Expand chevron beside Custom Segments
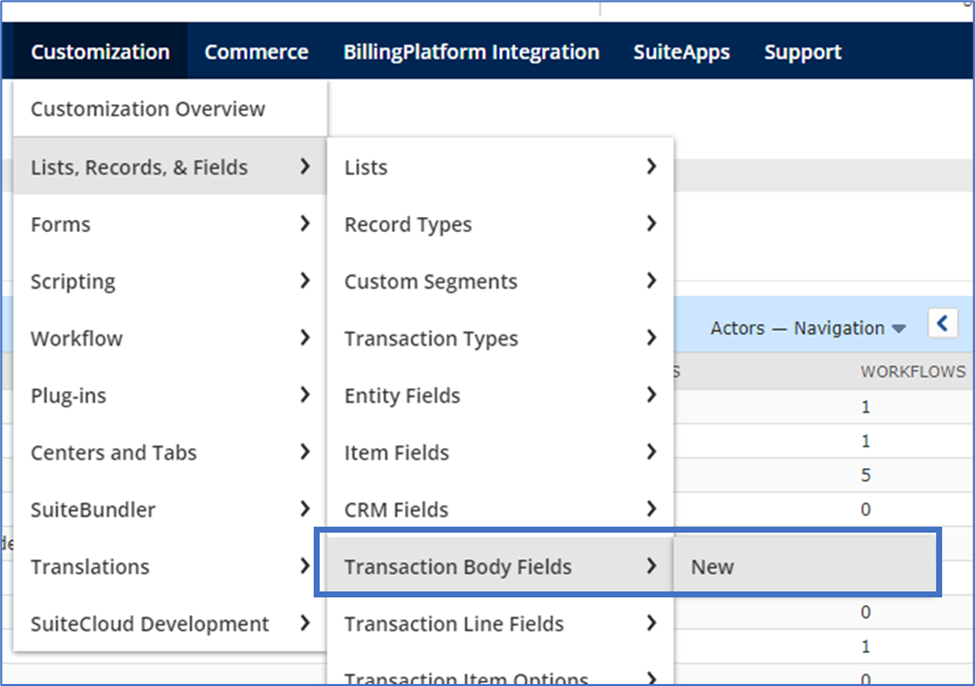The width and height of the screenshot is (975, 686). click(x=651, y=280)
